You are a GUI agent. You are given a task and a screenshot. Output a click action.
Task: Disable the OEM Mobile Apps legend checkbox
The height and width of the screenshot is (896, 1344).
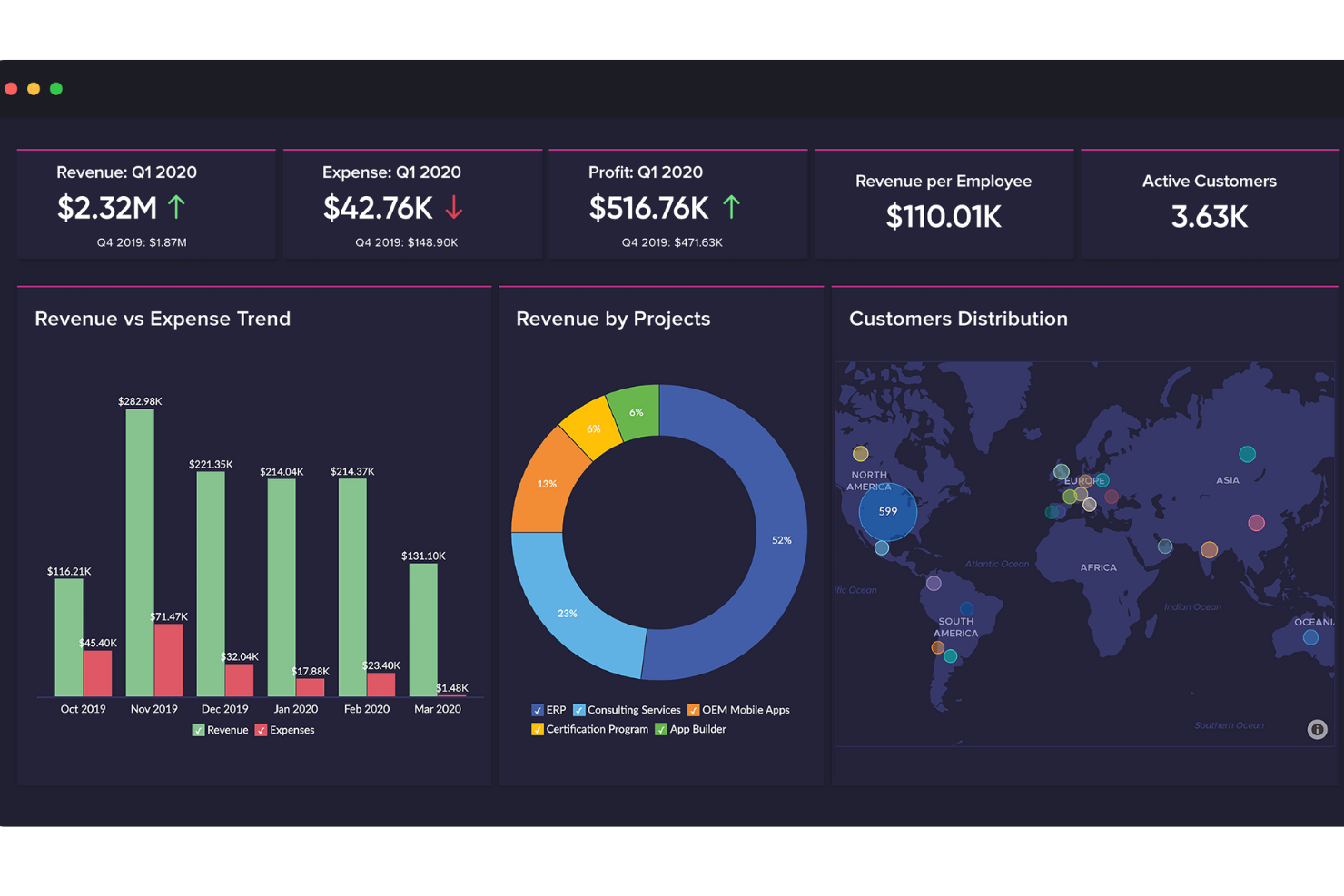pyautogui.click(x=693, y=710)
